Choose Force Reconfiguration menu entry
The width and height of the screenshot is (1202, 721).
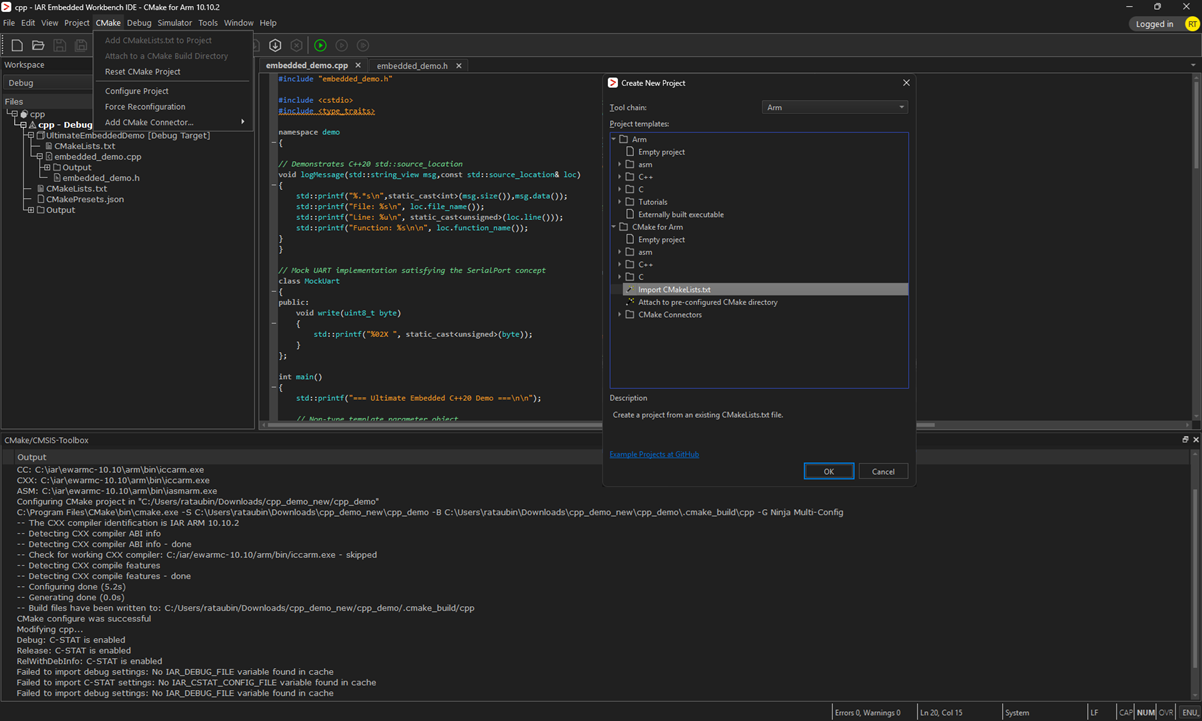(x=173, y=107)
